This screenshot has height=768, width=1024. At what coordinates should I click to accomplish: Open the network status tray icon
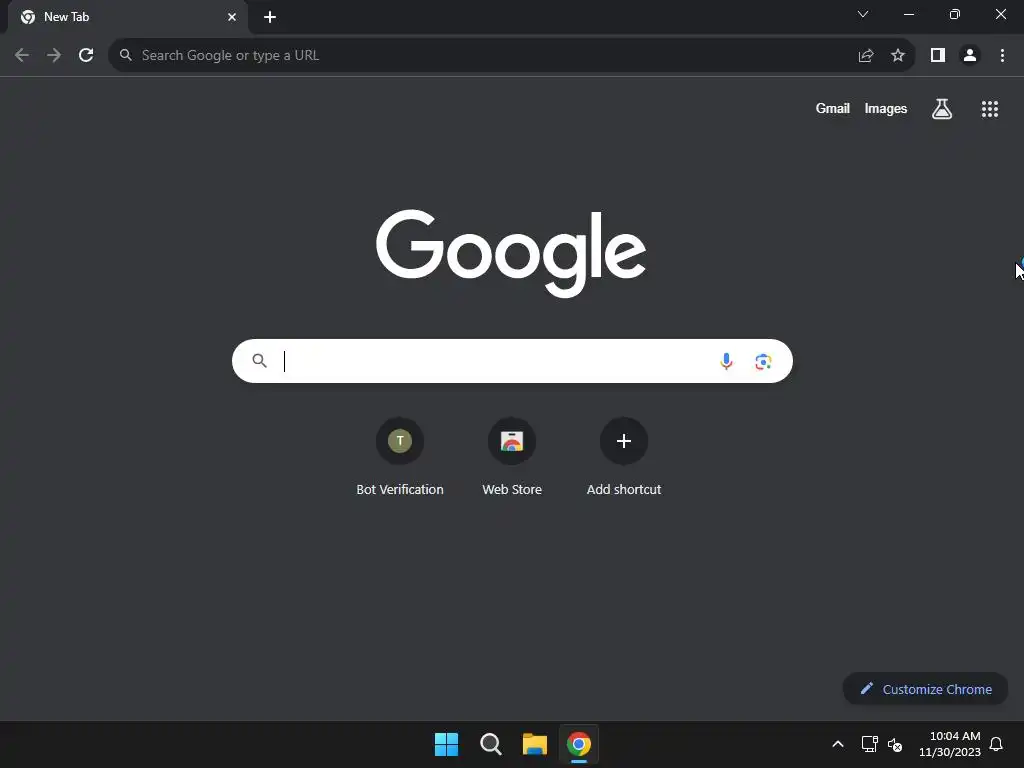[869, 744]
